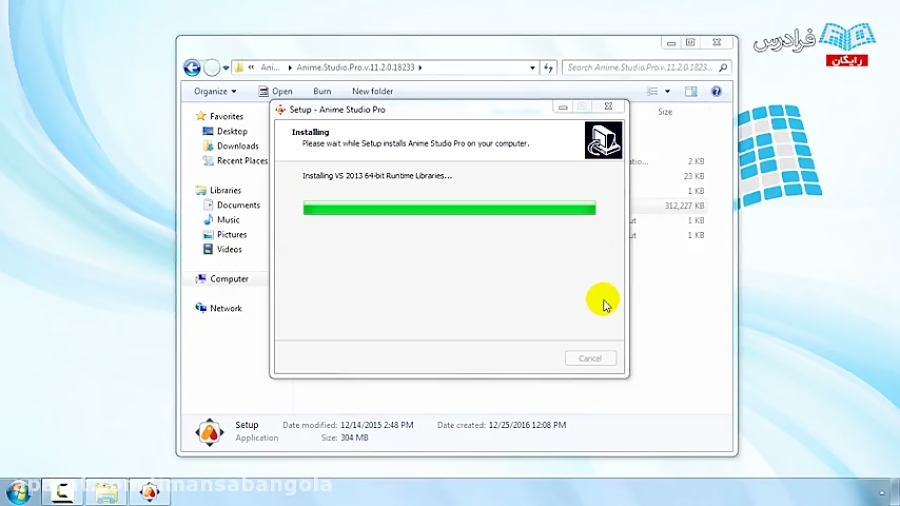Click the installer logo image in setup dialog

coord(603,140)
